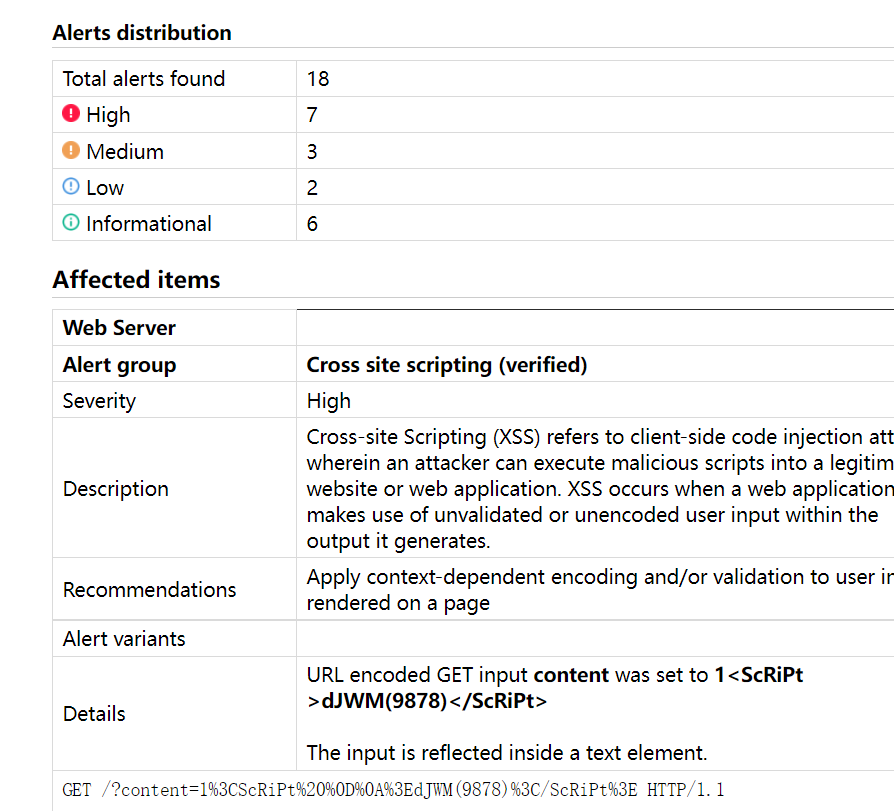Screen dimensions: 894x811
Task: Click Cross site scripting (verified) alert group
Action: point(446,364)
